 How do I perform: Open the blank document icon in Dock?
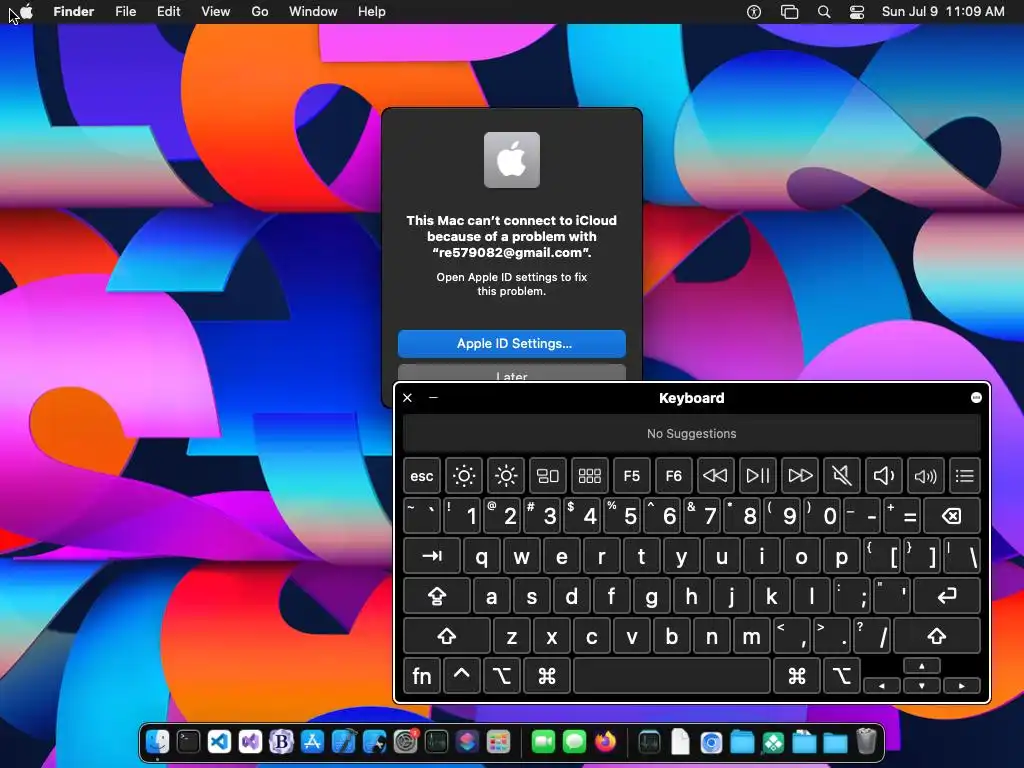[680, 742]
